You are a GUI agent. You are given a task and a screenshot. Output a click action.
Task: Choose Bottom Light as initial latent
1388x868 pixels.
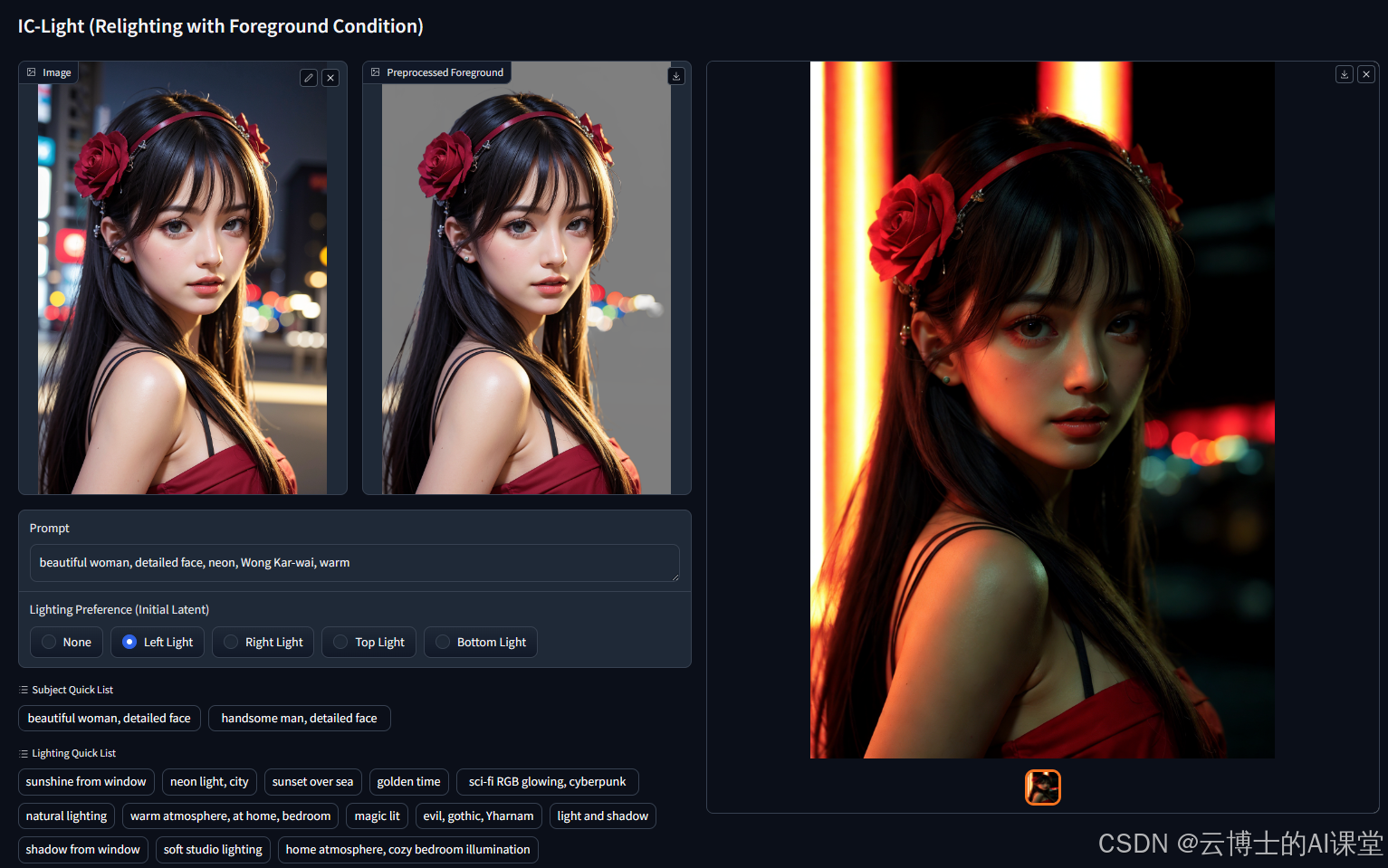pos(480,642)
